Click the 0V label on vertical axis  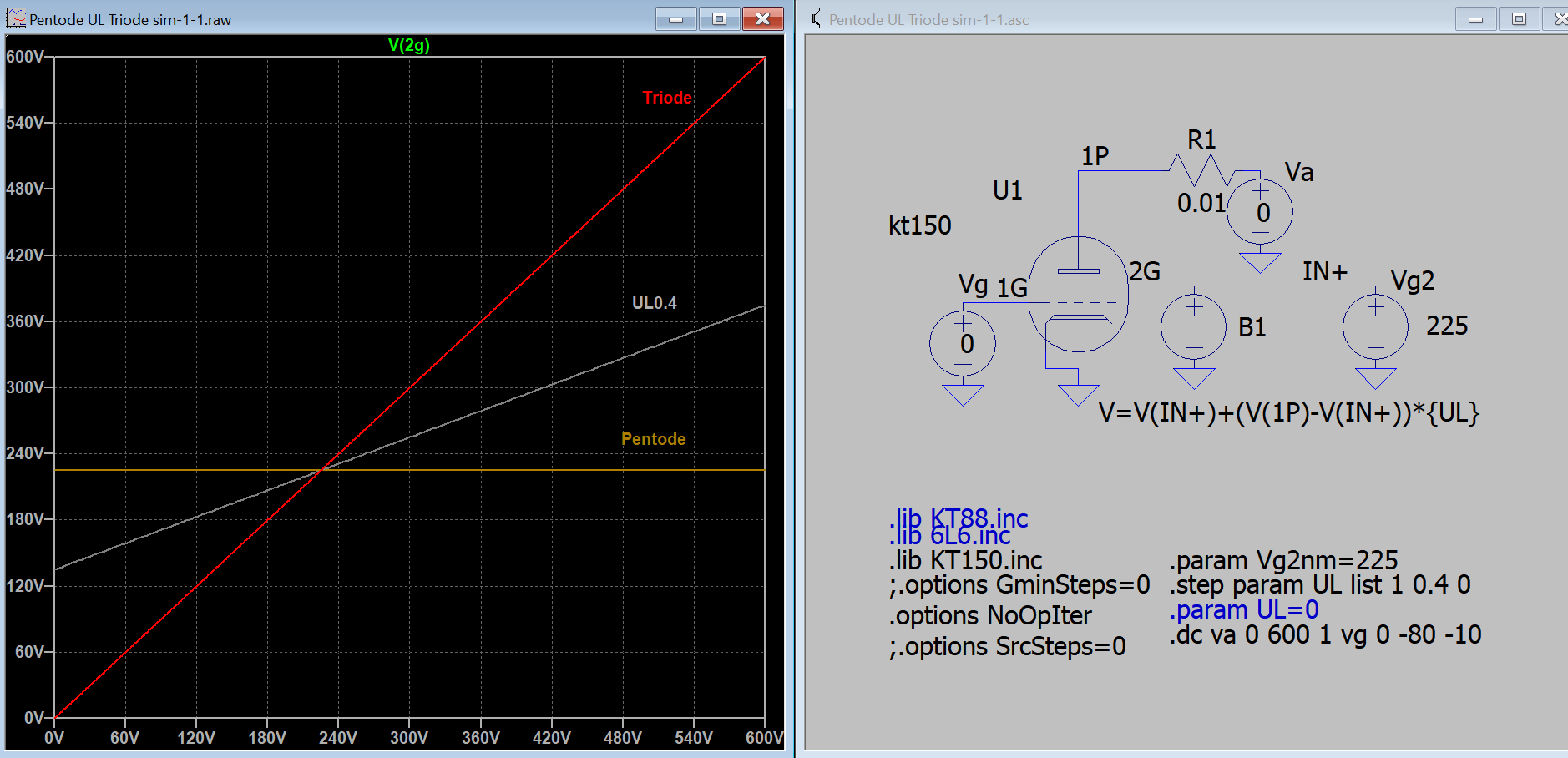click(34, 718)
